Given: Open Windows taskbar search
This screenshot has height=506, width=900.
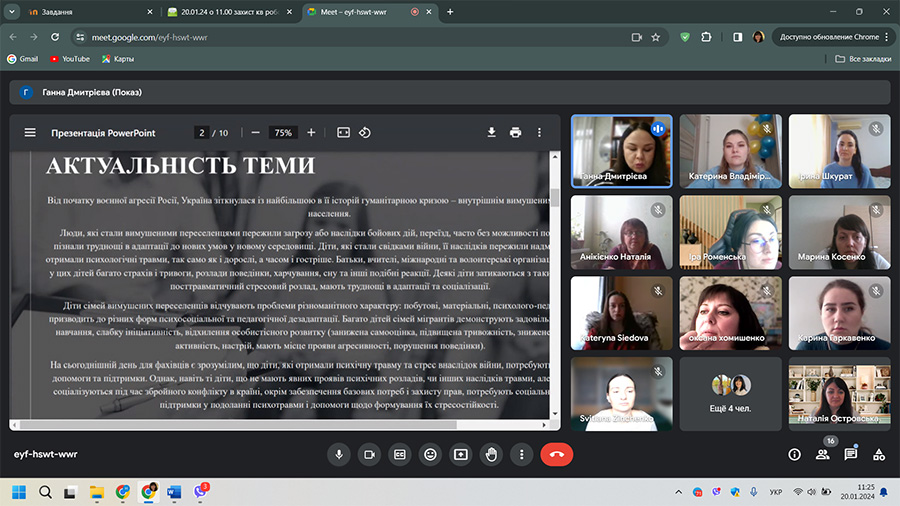Looking at the screenshot, I should (45, 492).
